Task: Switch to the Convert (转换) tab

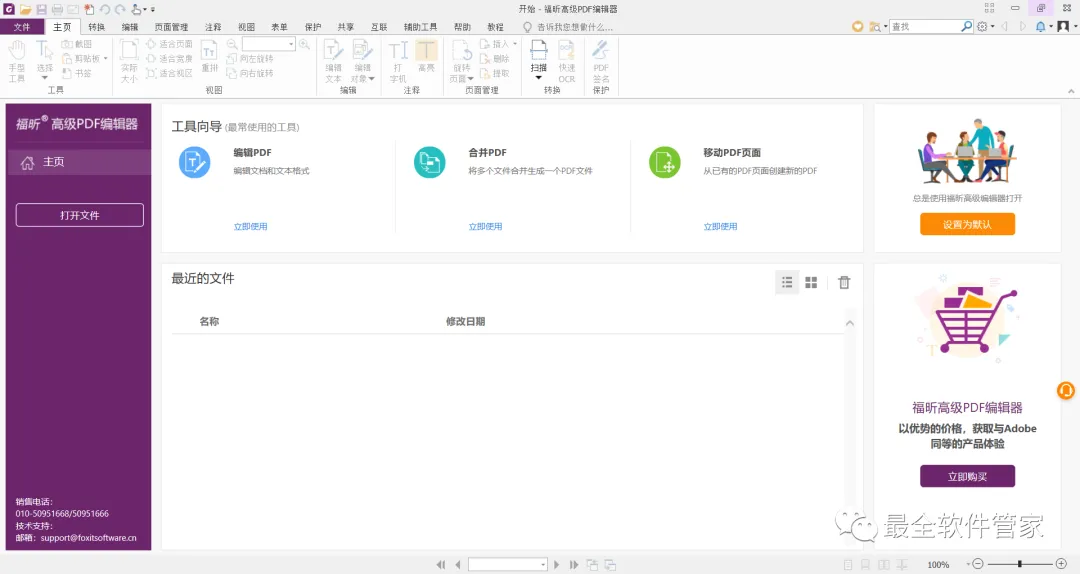Action: 96,27
